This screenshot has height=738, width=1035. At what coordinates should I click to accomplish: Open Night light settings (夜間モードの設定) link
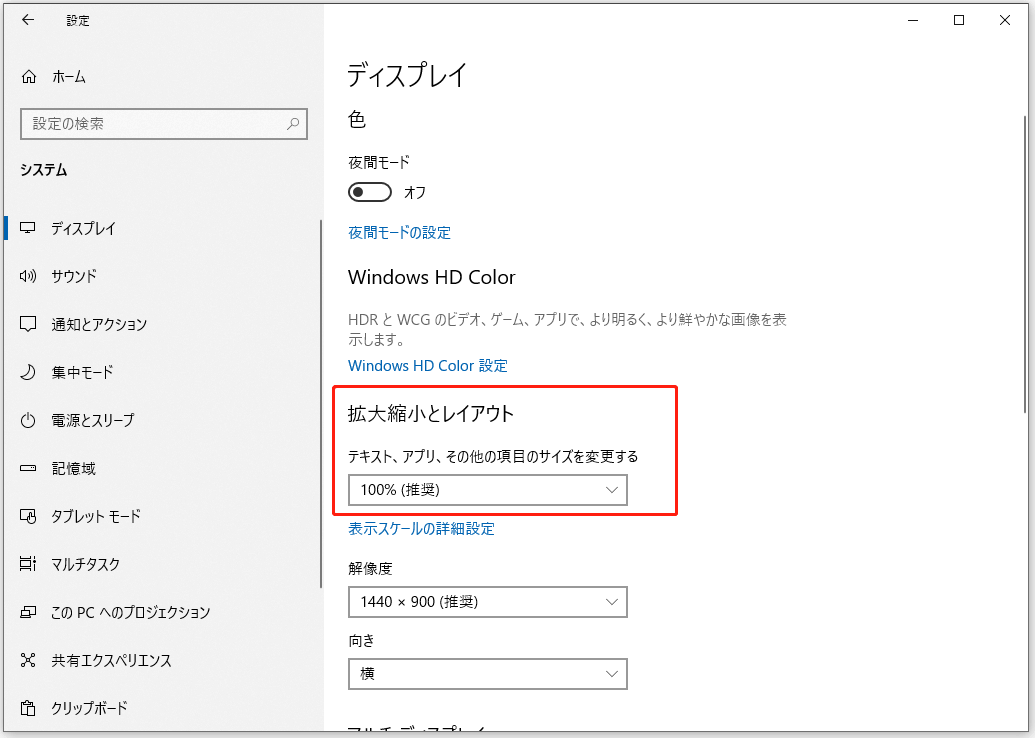[x=399, y=232]
